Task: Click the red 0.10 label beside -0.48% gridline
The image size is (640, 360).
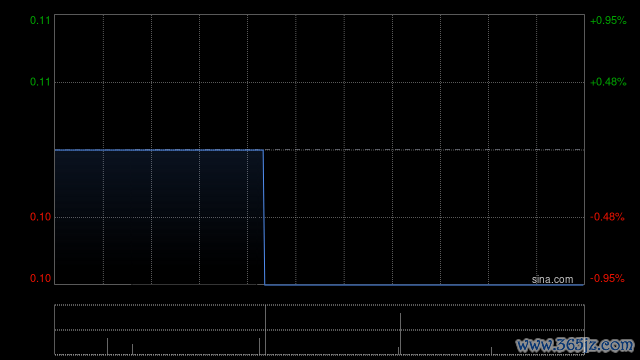Action: (40, 217)
